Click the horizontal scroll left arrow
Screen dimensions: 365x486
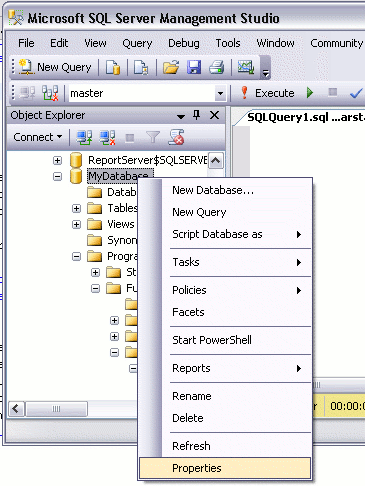coord(16,408)
